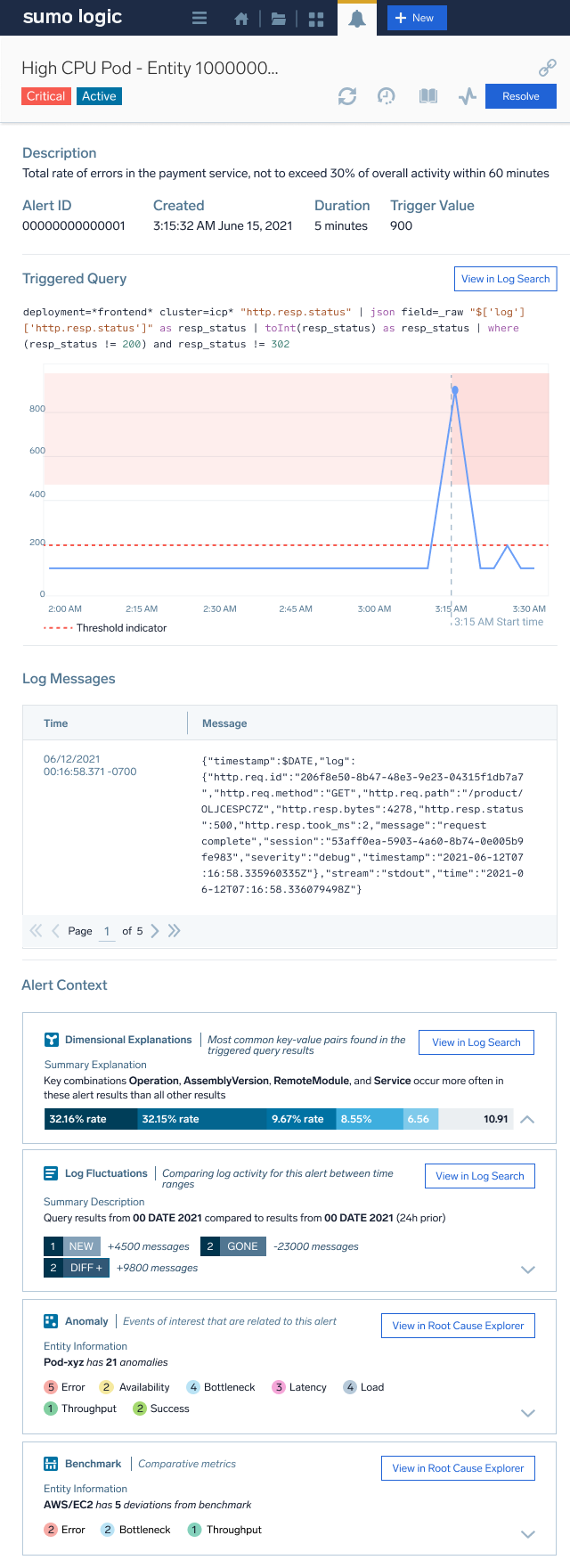Copy the alert link using the chain icon
Viewport: 570px width, 1568px height.
[547, 67]
